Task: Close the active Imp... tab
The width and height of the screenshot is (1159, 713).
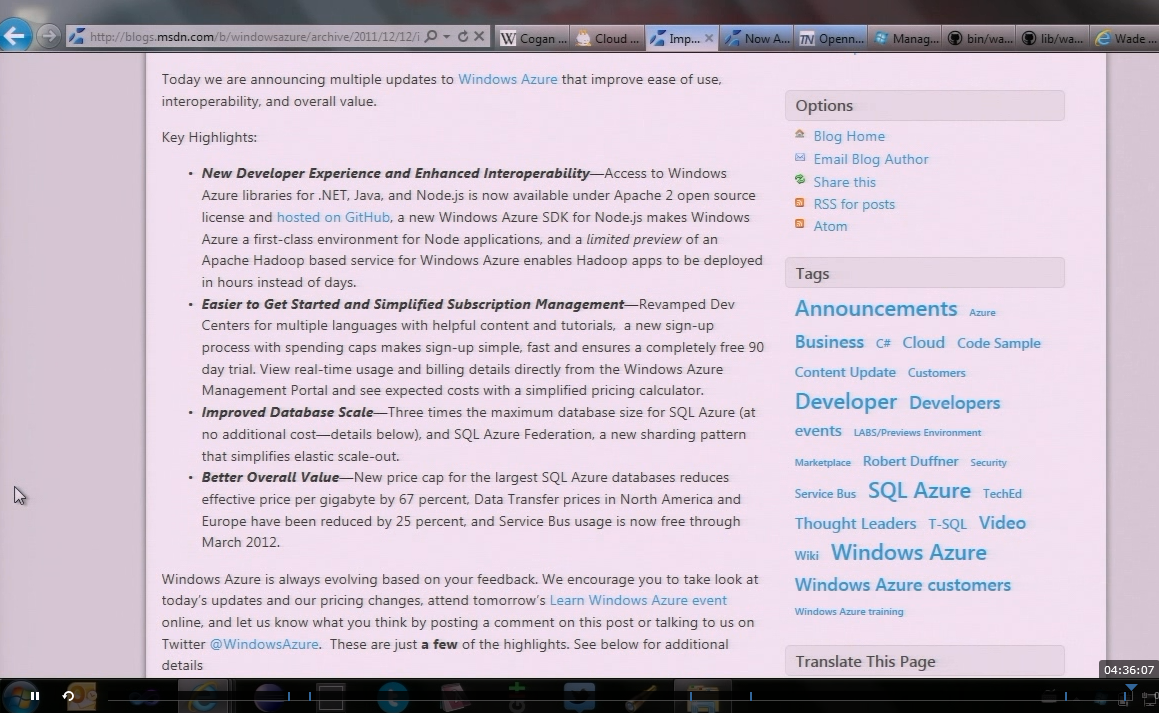Action: pyautogui.click(x=709, y=38)
